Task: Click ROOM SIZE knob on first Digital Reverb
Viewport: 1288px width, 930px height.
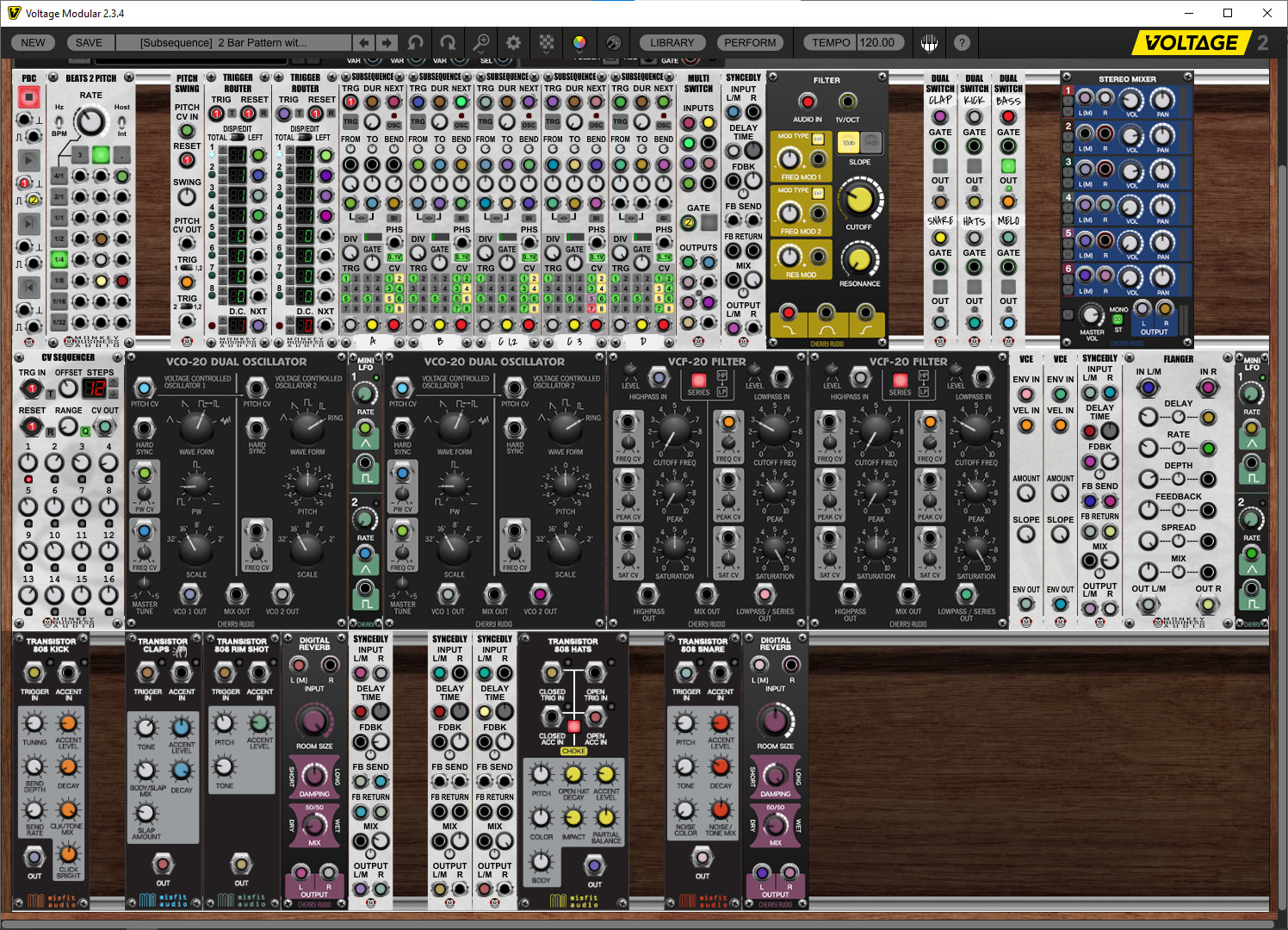Action: [x=314, y=720]
